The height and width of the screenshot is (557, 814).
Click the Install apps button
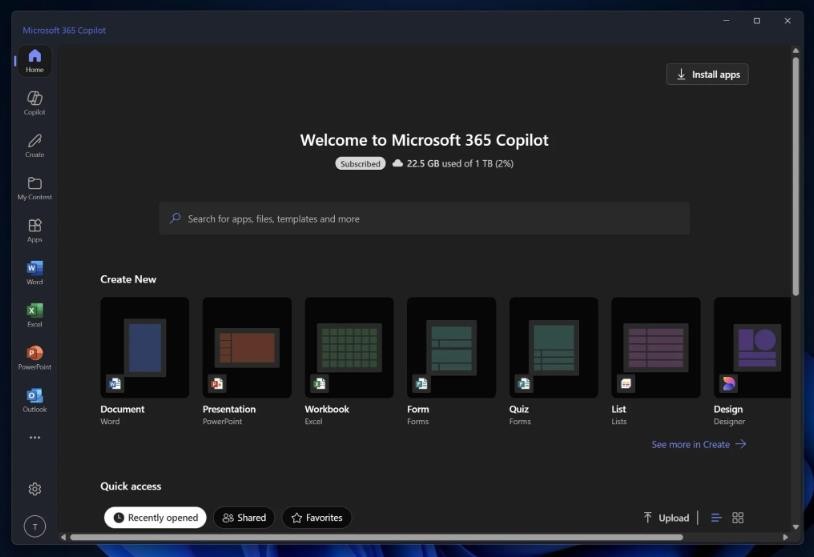[708, 74]
